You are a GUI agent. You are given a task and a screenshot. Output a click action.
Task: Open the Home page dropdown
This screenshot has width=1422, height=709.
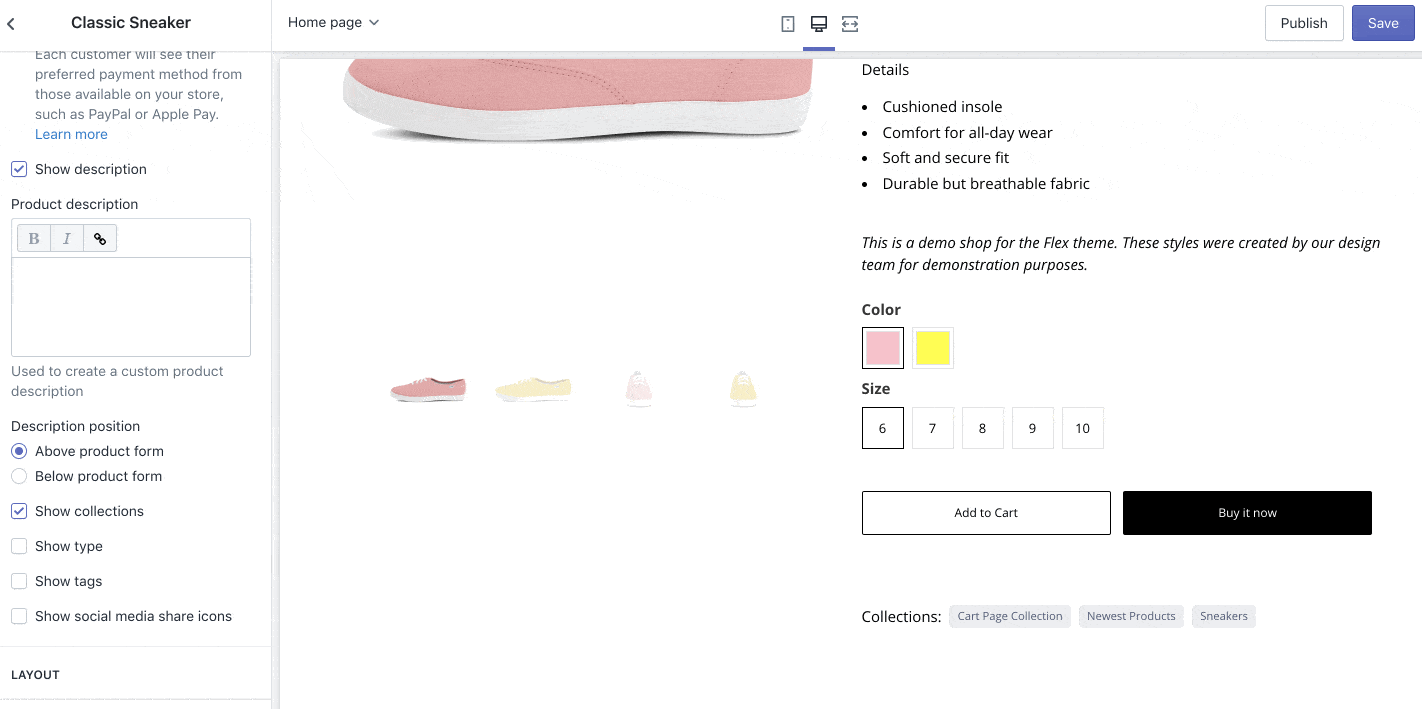coord(333,22)
